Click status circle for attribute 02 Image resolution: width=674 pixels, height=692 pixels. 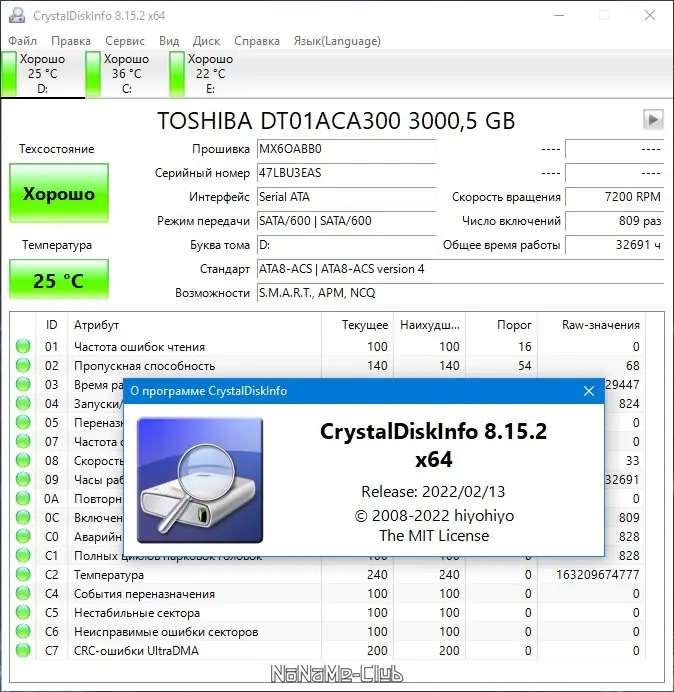23,365
